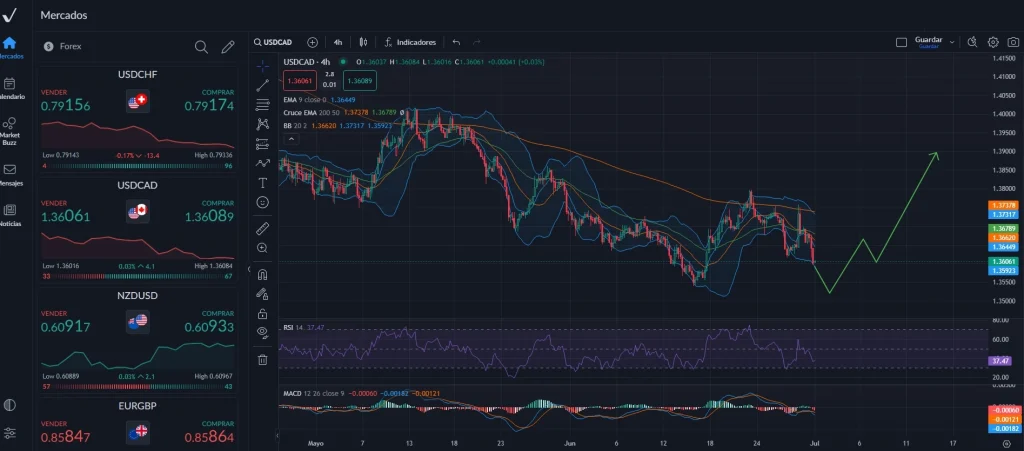Save the chart layout with Guardar
The height and width of the screenshot is (451, 1024).
tap(928, 42)
